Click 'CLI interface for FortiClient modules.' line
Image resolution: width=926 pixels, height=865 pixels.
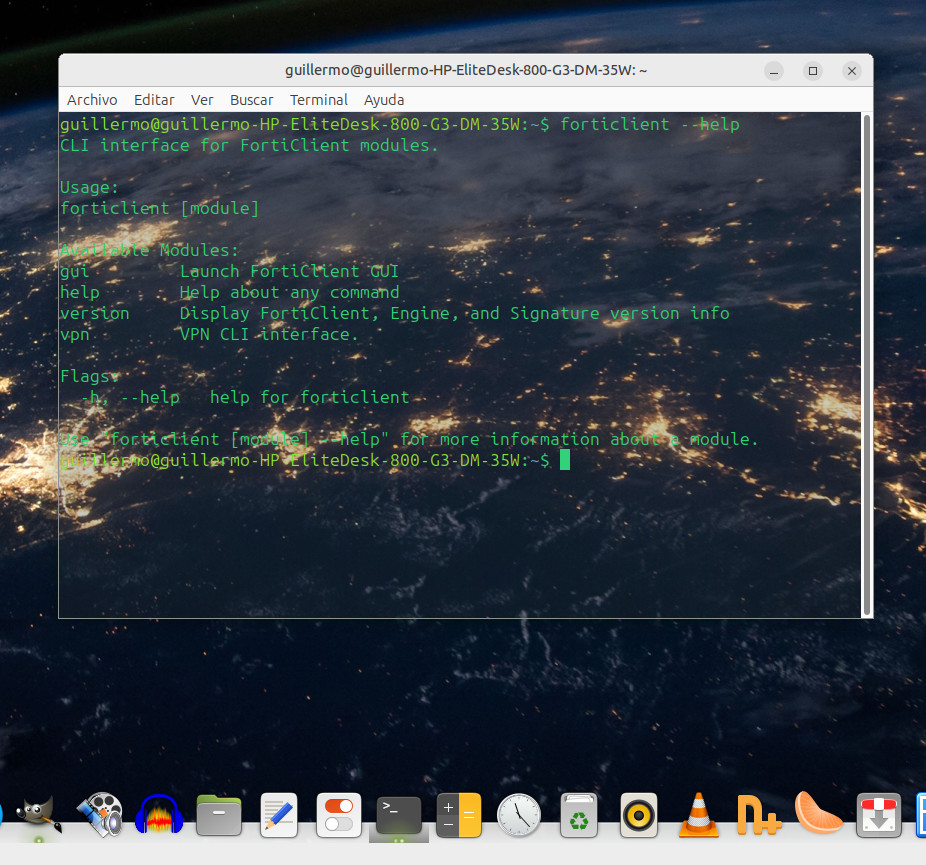(x=249, y=145)
